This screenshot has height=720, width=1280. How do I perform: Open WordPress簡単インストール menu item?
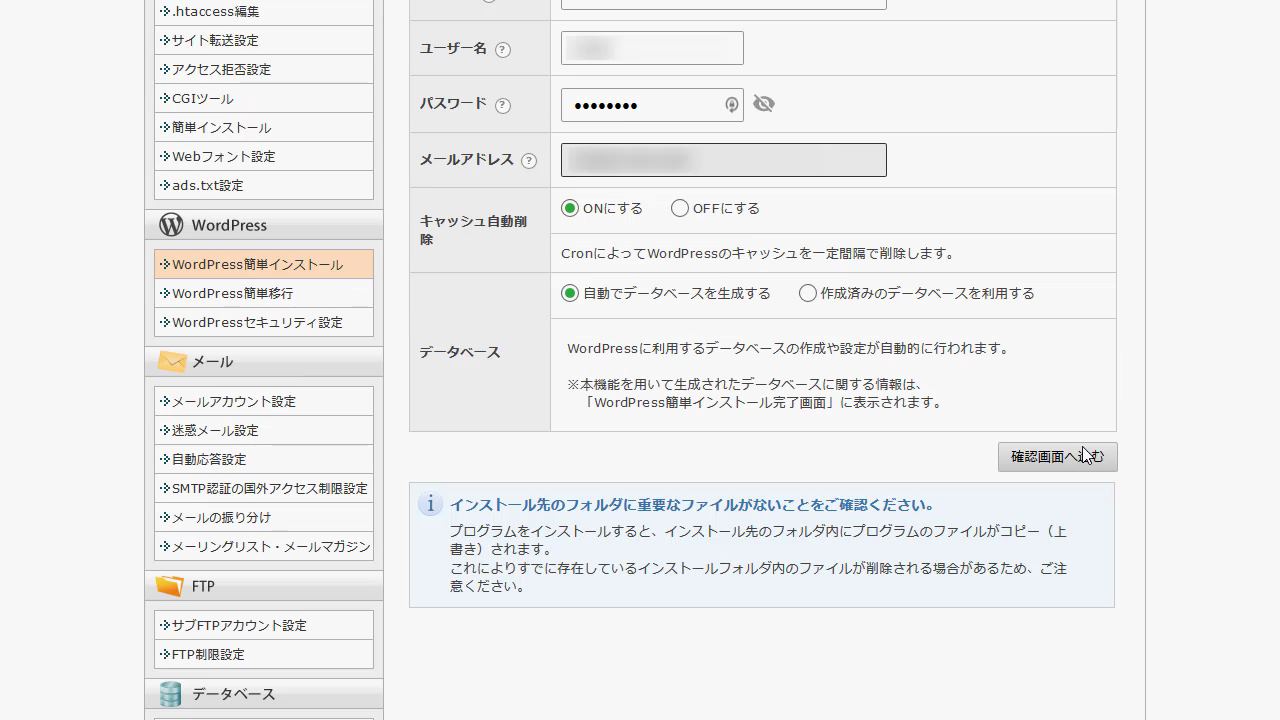[257, 264]
